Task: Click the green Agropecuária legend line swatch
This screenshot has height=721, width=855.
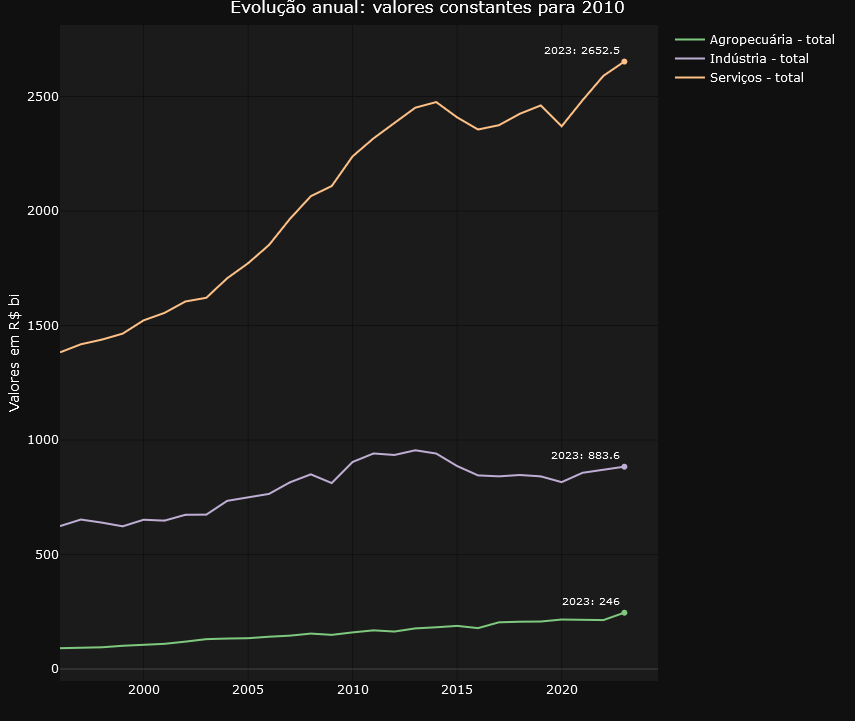Action: click(690, 39)
